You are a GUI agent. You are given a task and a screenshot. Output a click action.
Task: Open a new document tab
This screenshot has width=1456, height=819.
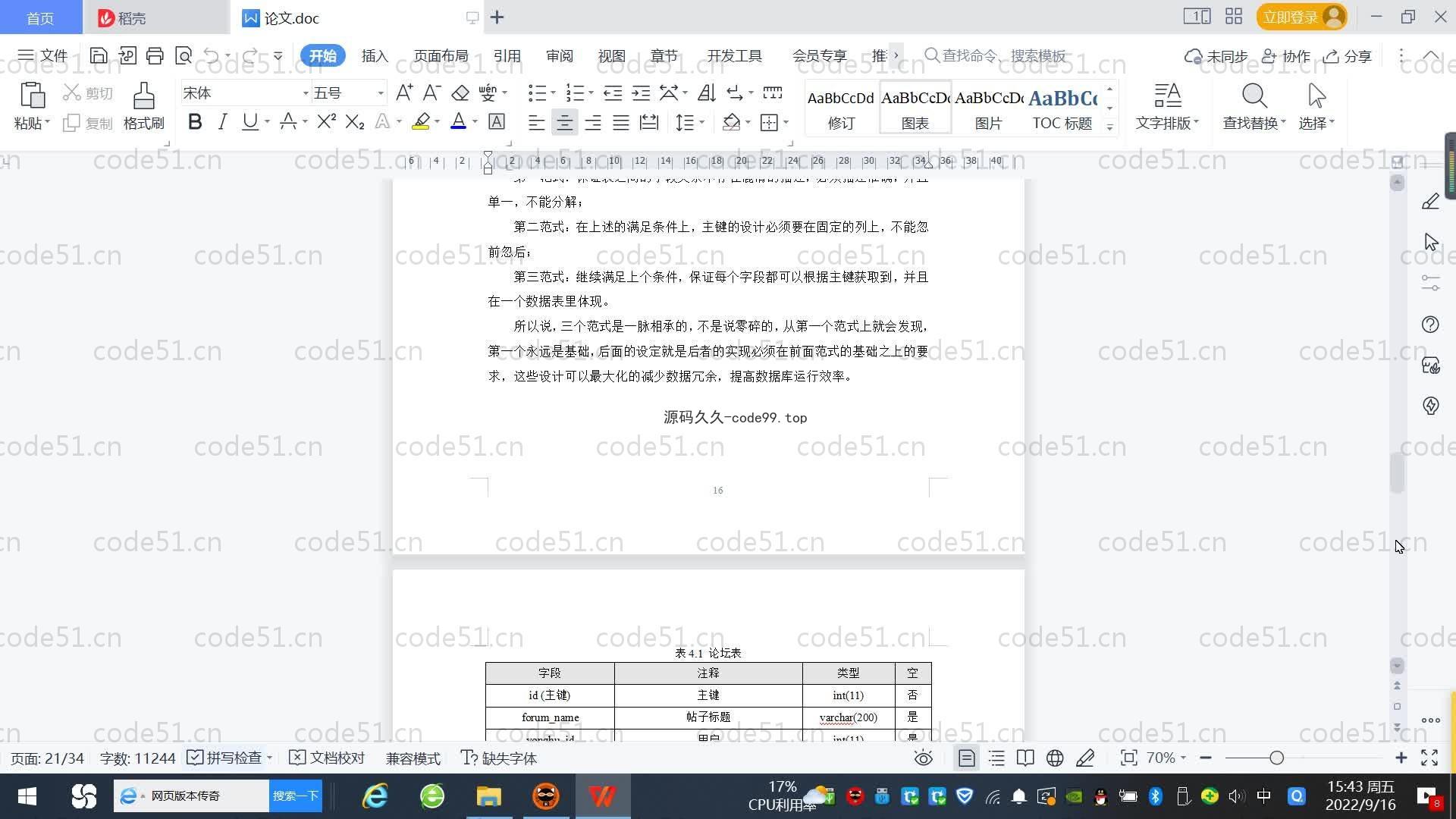[497, 17]
